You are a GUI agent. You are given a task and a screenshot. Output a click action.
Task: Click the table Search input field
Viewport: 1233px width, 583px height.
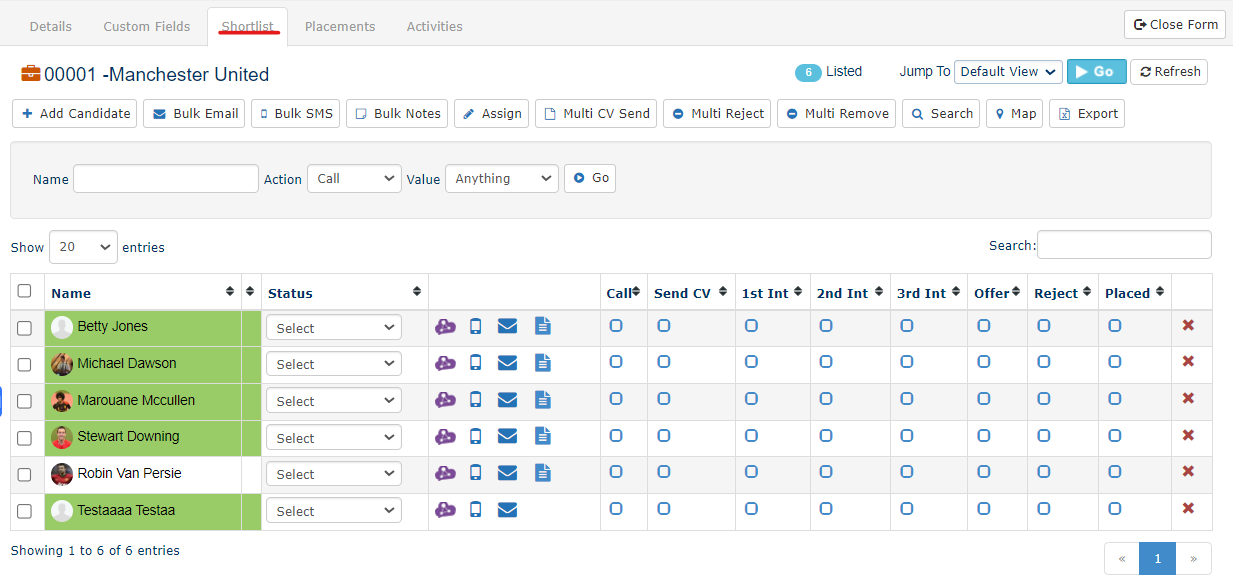(1124, 245)
